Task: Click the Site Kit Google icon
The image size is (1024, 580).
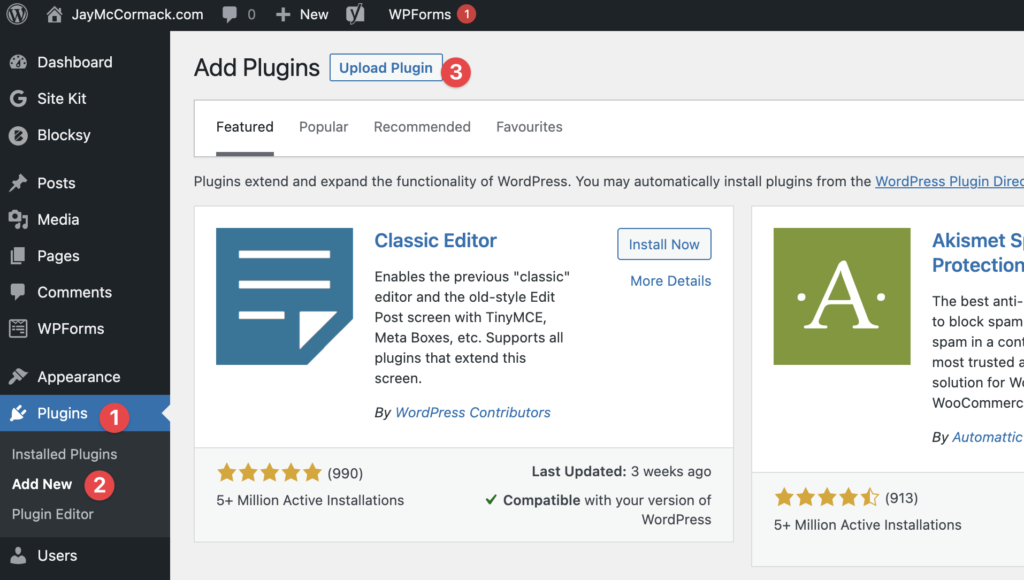Action: coord(18,99)
